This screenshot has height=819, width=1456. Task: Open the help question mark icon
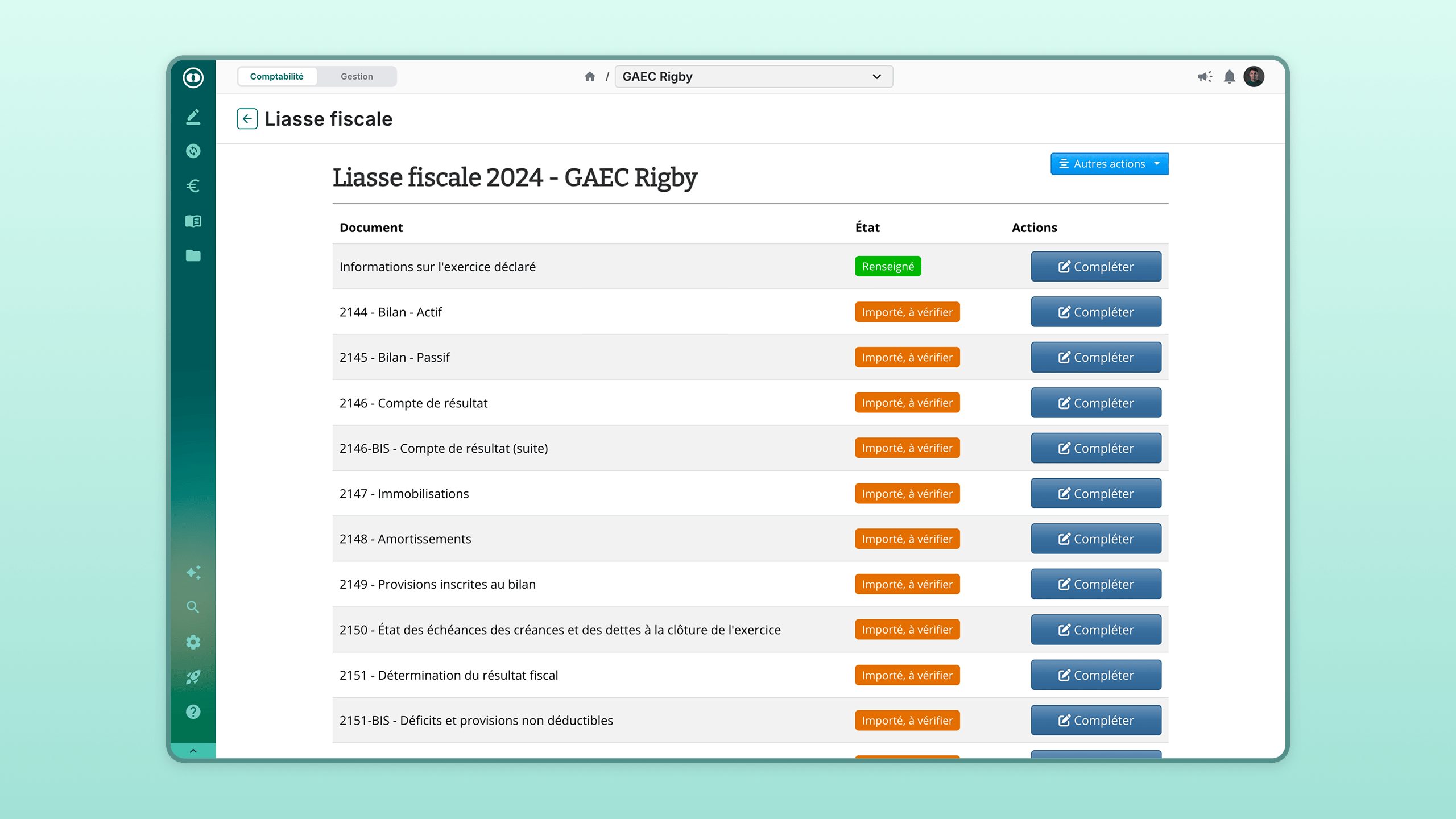click(x=193, y=712)
